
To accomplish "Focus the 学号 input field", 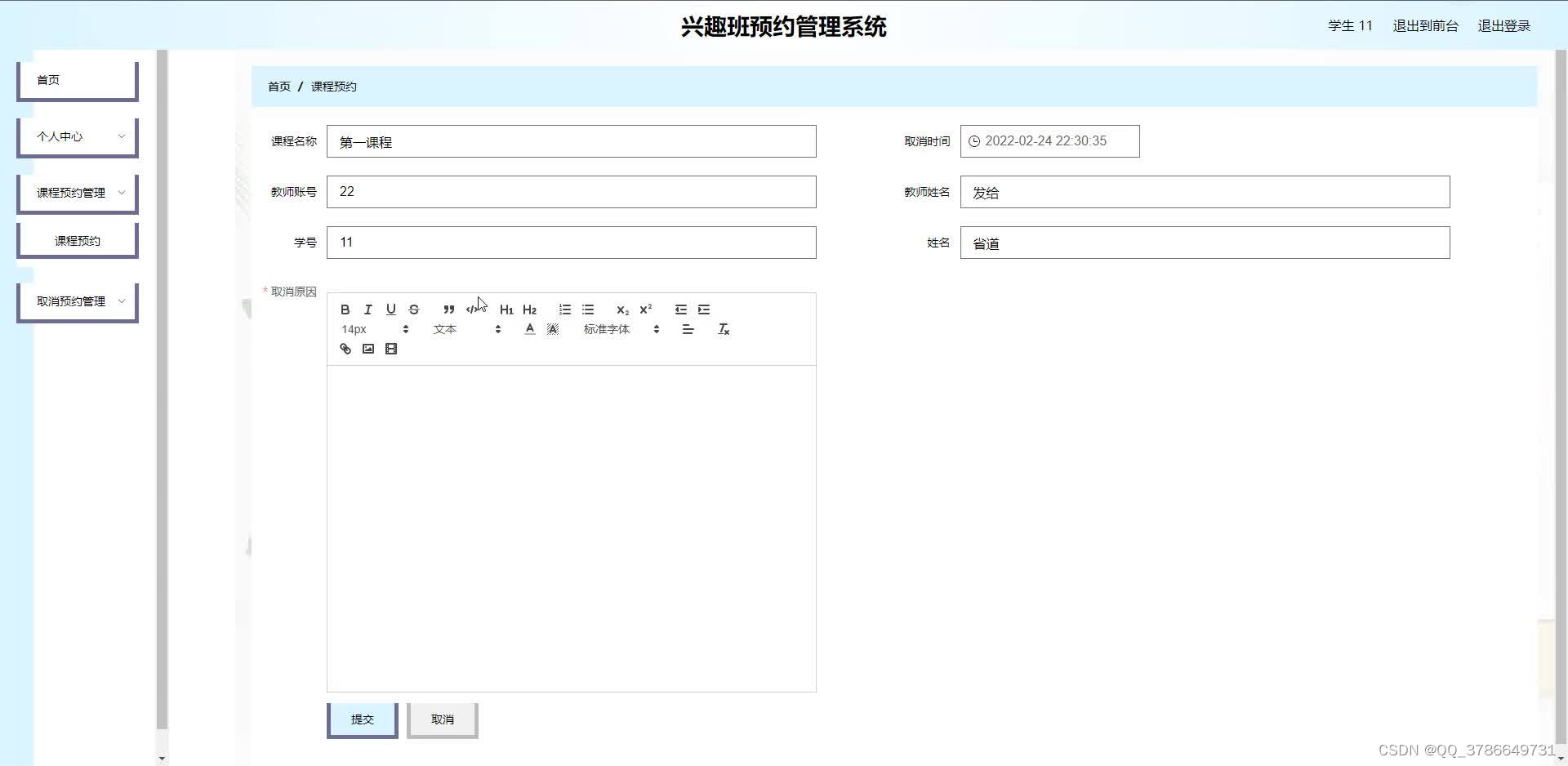I will click(x=572, y=243).
